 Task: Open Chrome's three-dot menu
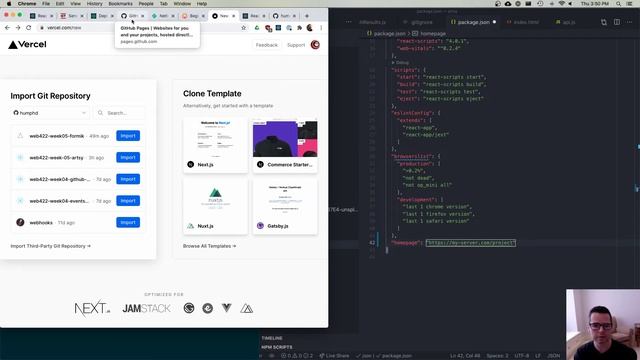[321, 28]
